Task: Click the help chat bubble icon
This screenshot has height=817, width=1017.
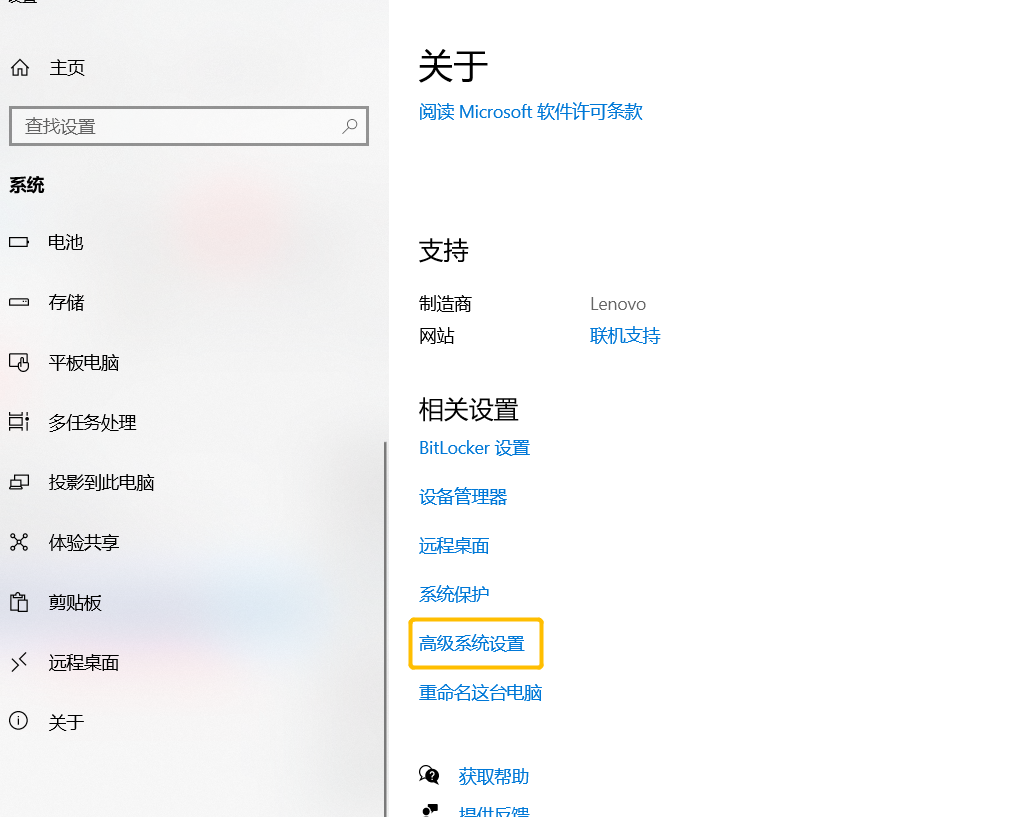Action: (429, 775)
